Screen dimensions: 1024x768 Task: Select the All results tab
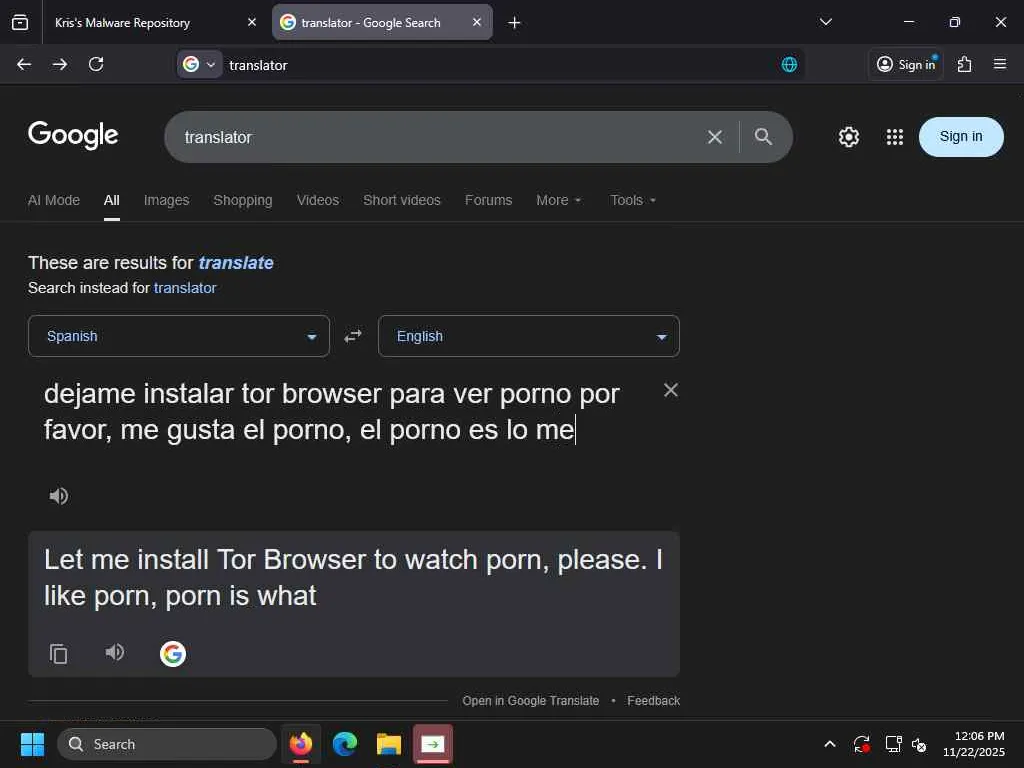click(x=112, y=200)
